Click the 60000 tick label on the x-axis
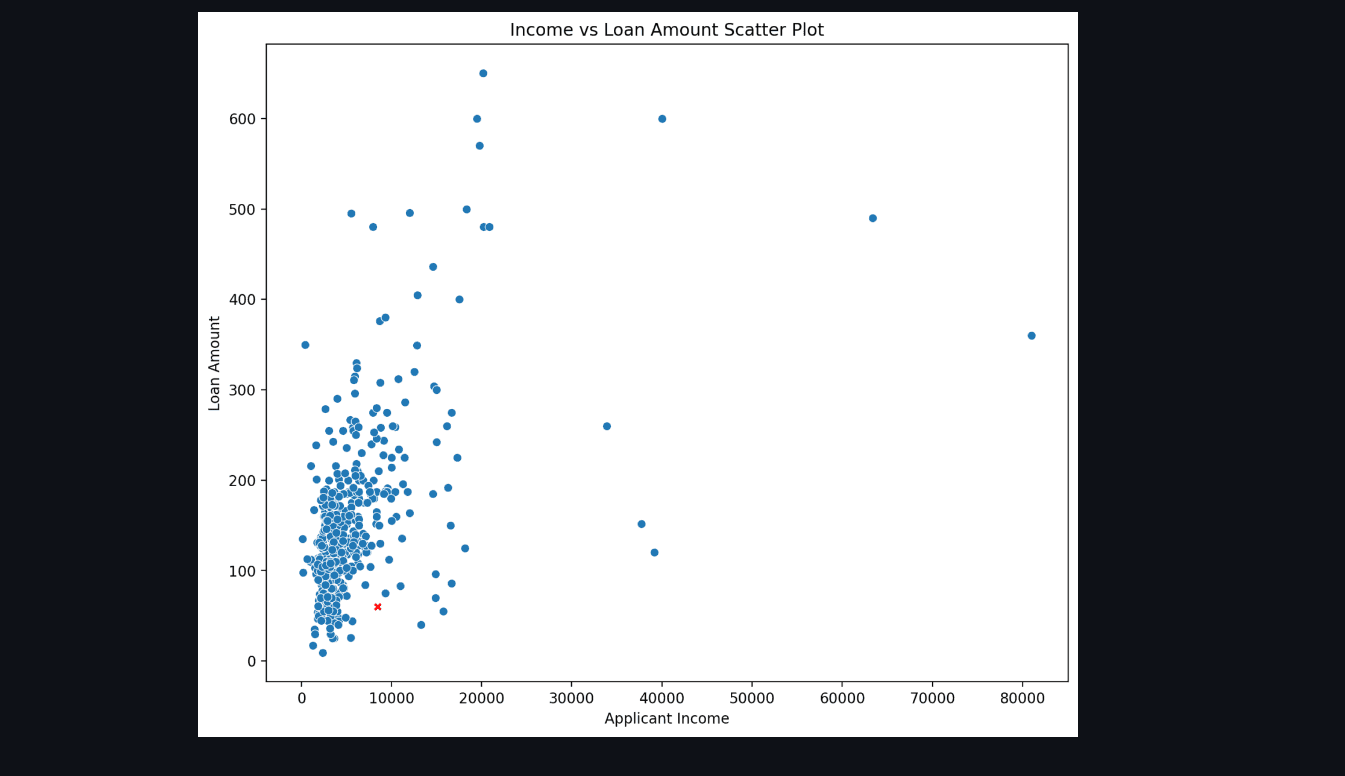Viewport: 1345px width, 776px height. 841,701
